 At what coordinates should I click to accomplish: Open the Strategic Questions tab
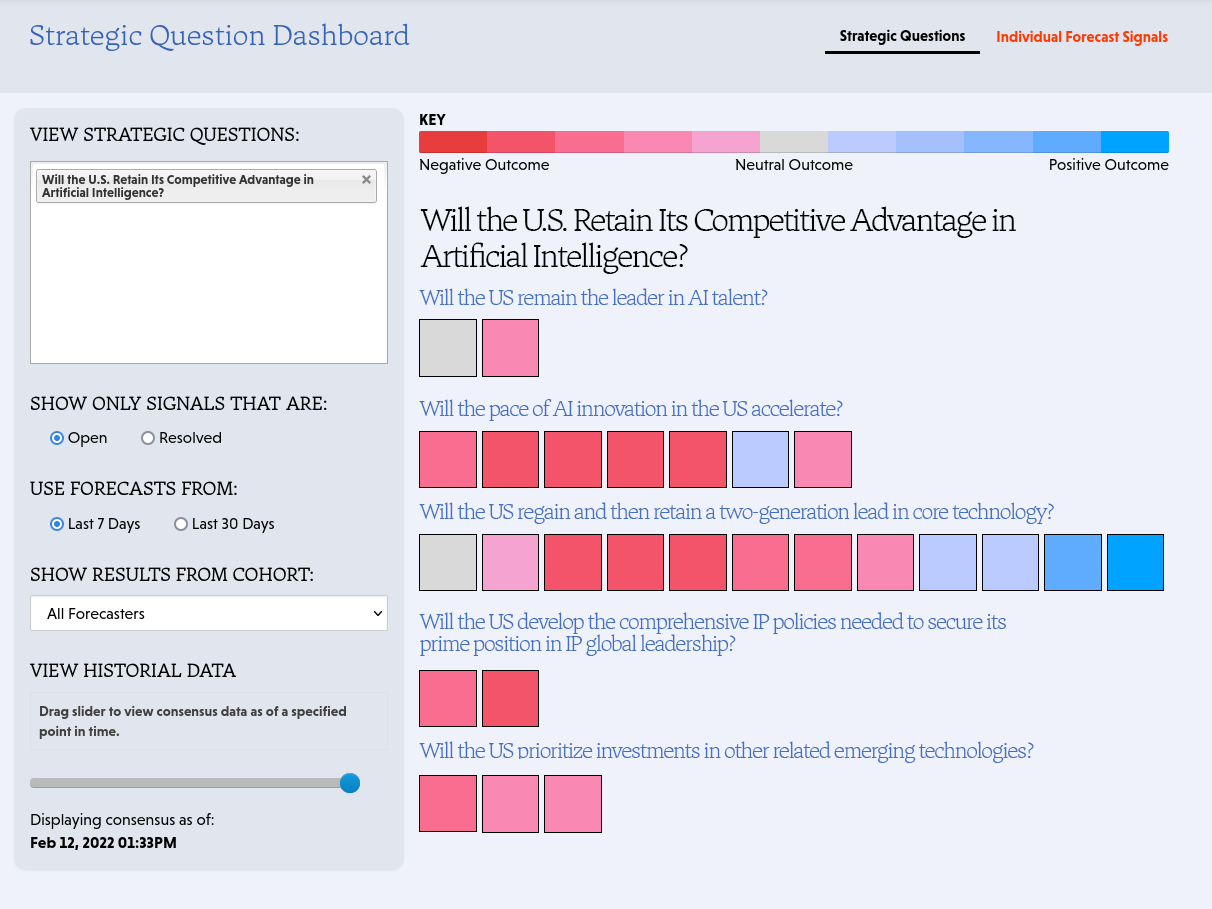[902, 36]
